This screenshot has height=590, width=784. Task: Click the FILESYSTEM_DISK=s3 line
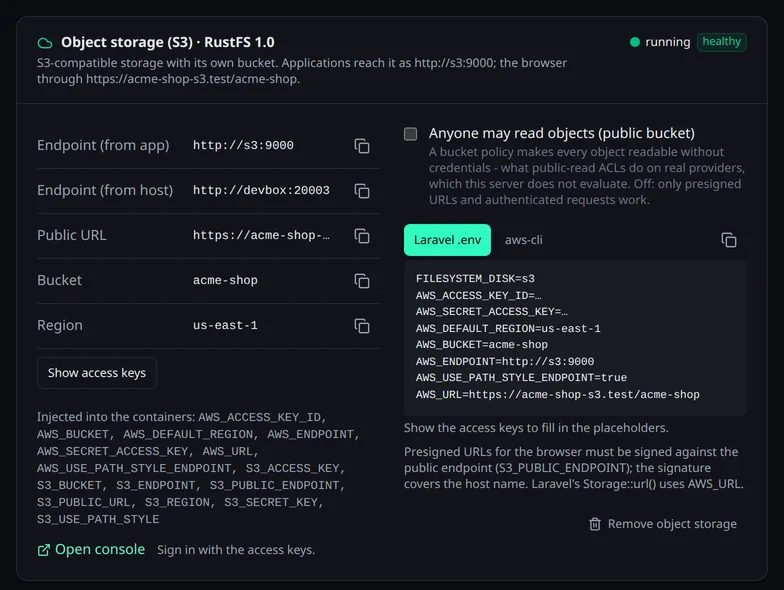[x=475, y=278]
